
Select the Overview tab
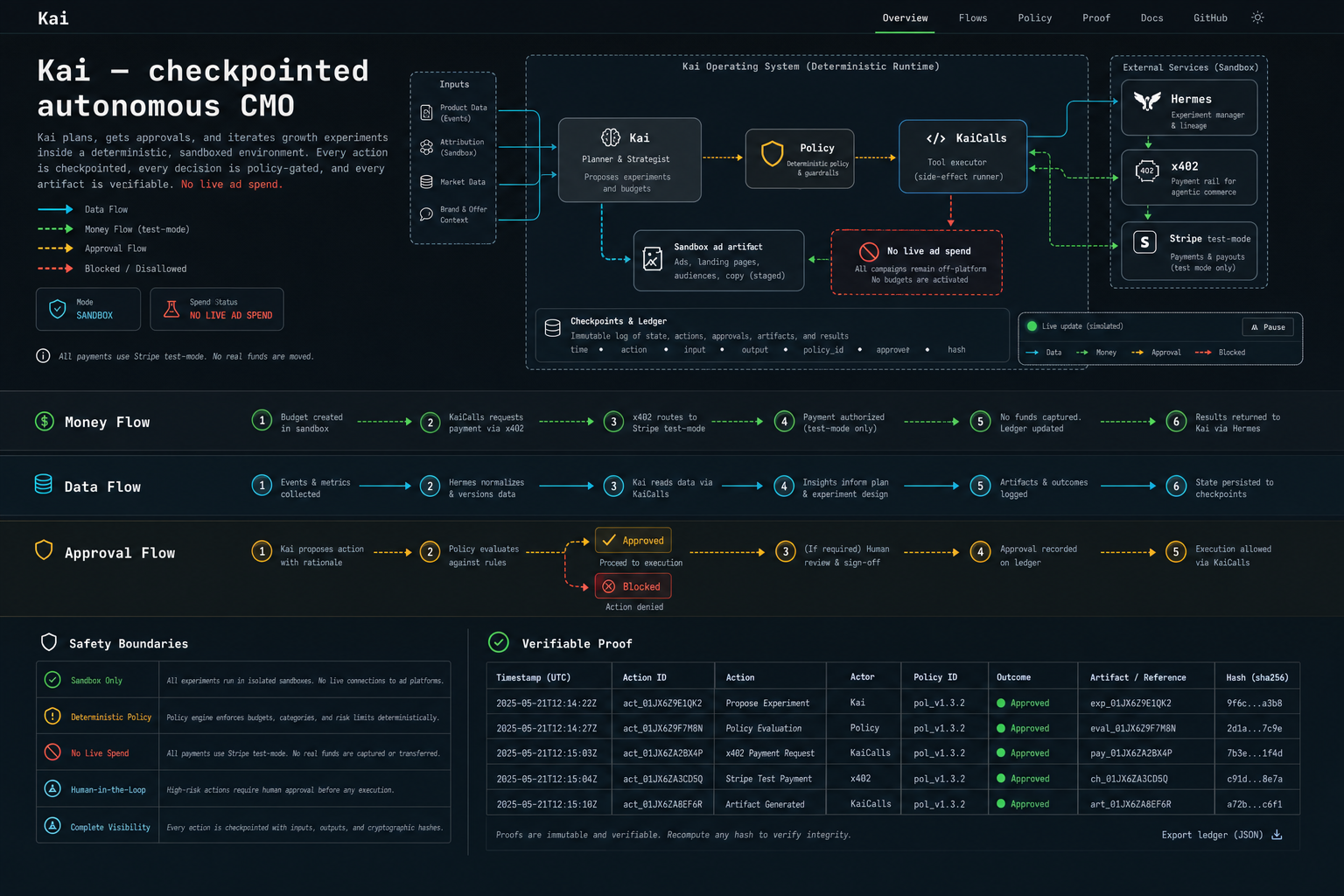905,17
